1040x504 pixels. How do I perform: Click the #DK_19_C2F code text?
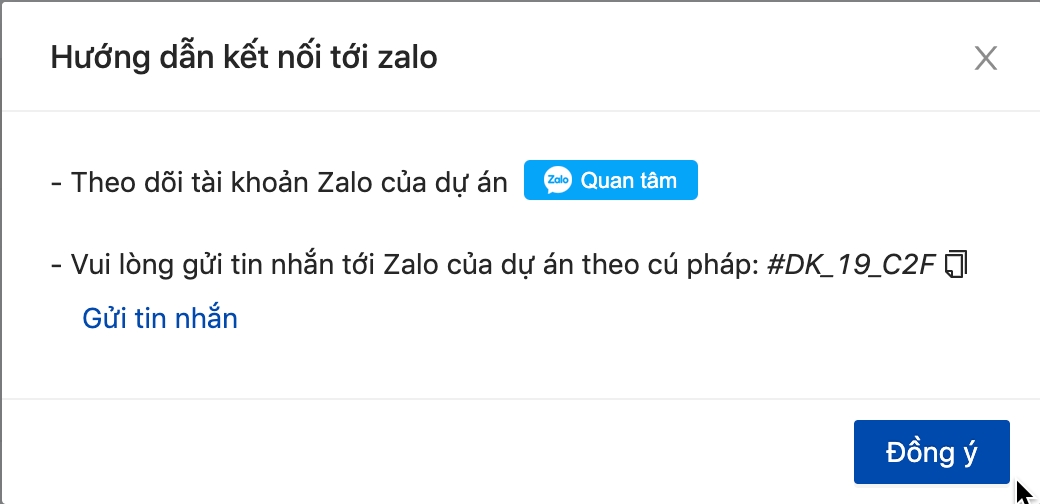[x=852, y=266]
